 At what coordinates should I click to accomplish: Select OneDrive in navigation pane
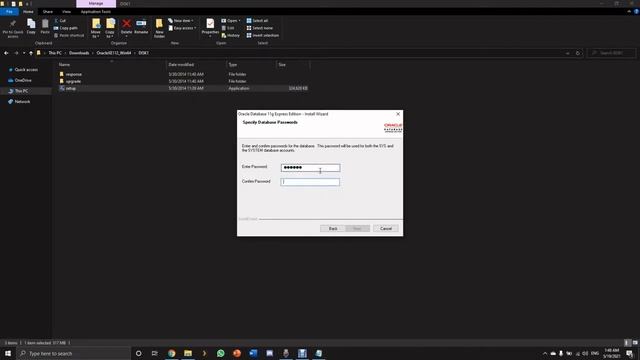tap(23, 80)
